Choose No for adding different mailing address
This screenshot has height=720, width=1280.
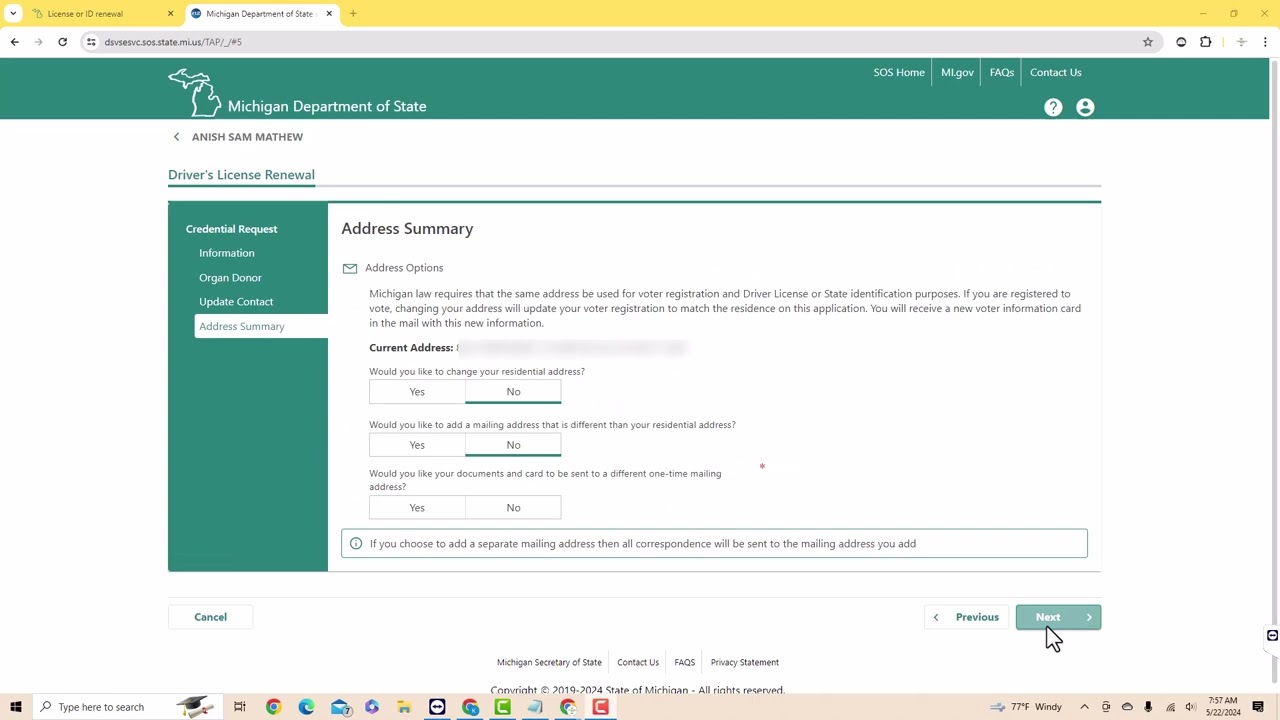(x=513, y=445)
